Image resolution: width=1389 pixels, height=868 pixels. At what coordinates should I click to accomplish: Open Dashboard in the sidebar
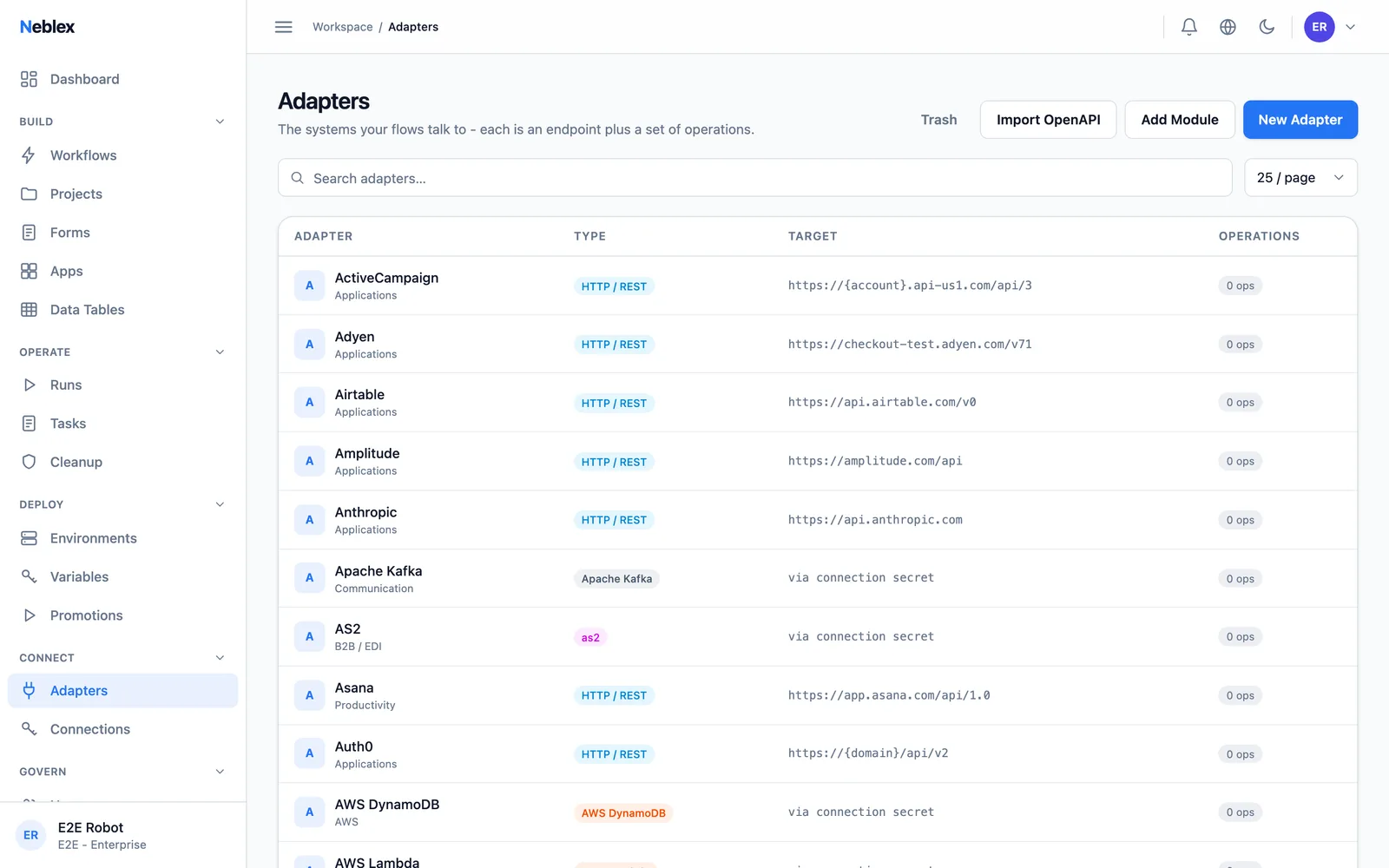coord(122,79)
